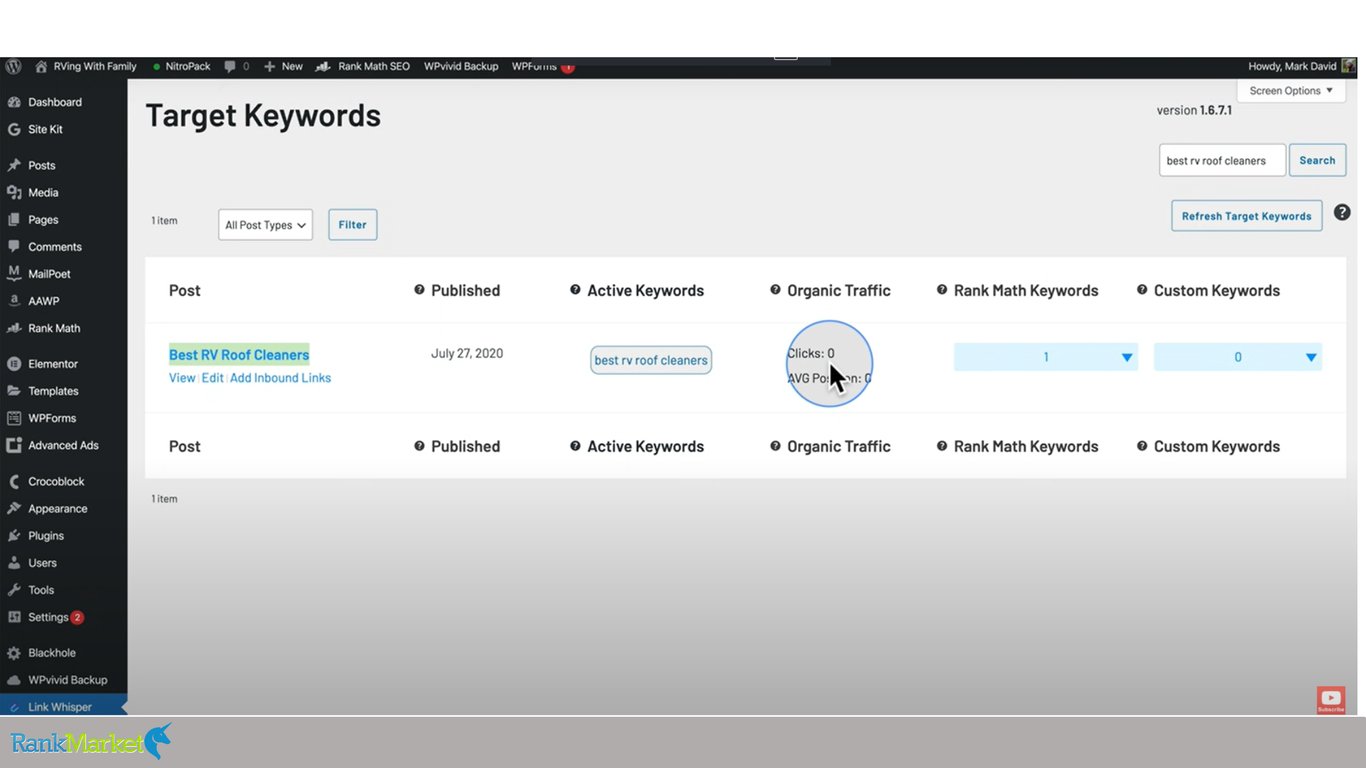Open NitroPack in admin bar
This screenshot has height=768, width=1366.
181,67
